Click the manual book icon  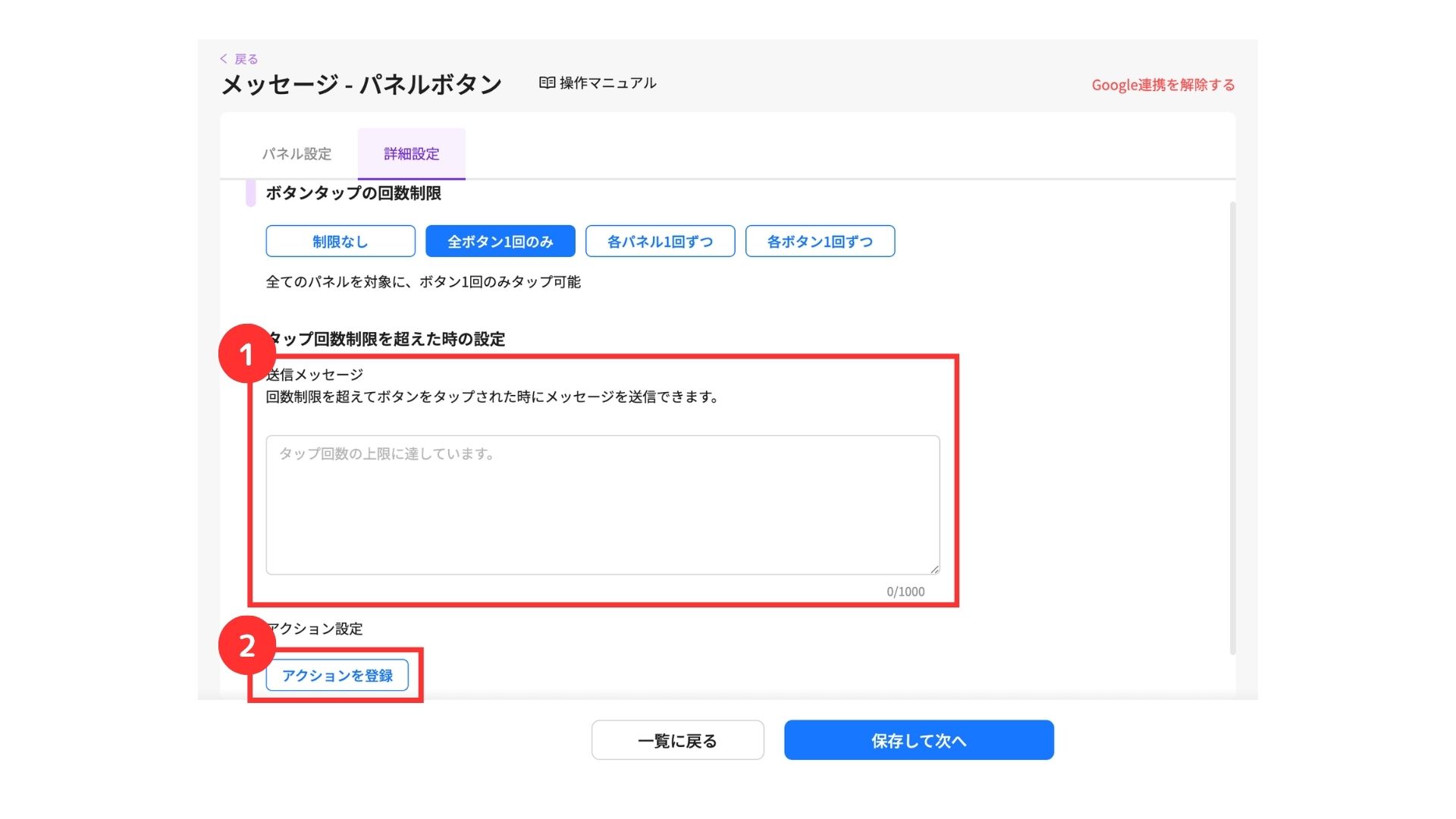pos(547,83)
